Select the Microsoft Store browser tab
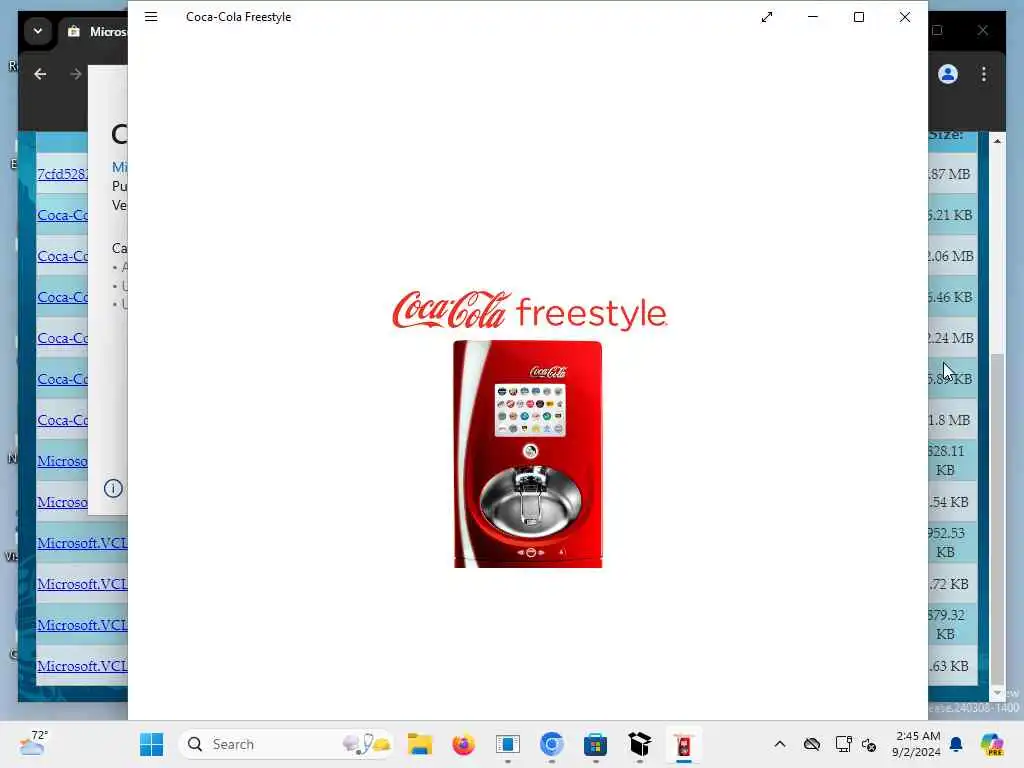The height and width of the screenshot is (768, 1024). point(96,31)
